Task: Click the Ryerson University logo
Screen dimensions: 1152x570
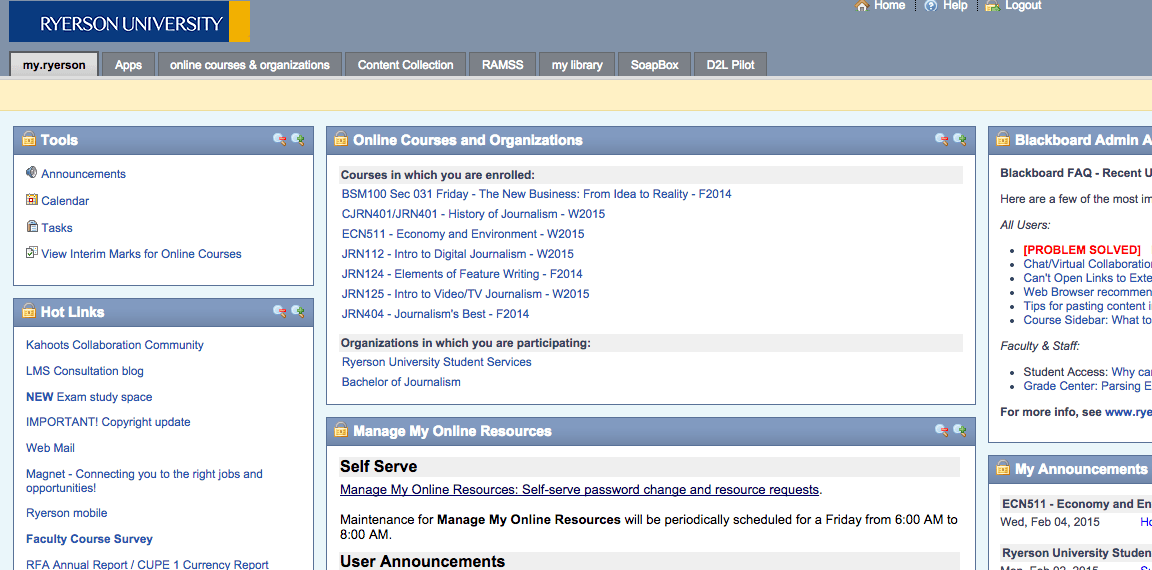Action: click(130, 23)
